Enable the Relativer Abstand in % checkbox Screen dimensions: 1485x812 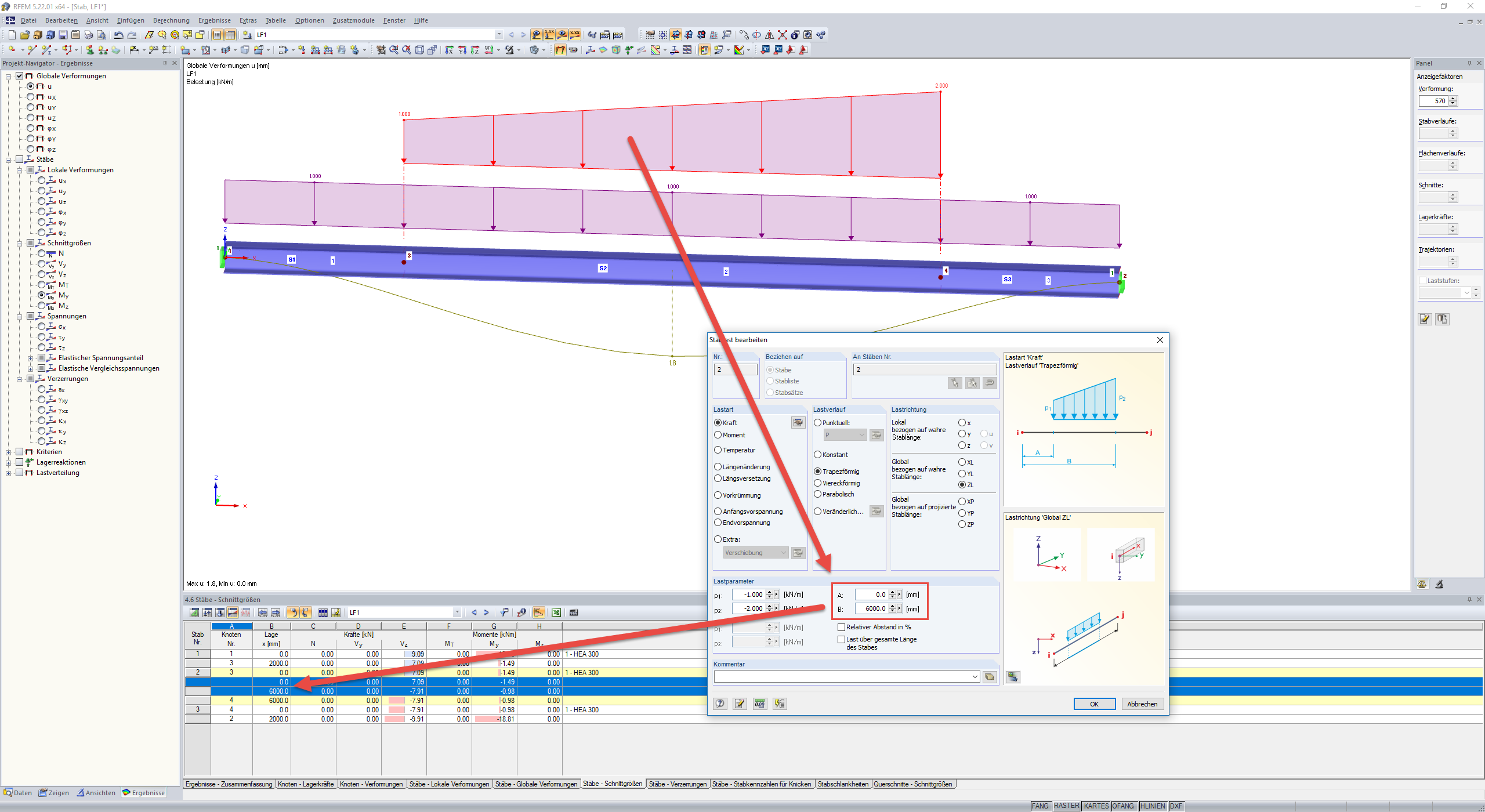841,627
